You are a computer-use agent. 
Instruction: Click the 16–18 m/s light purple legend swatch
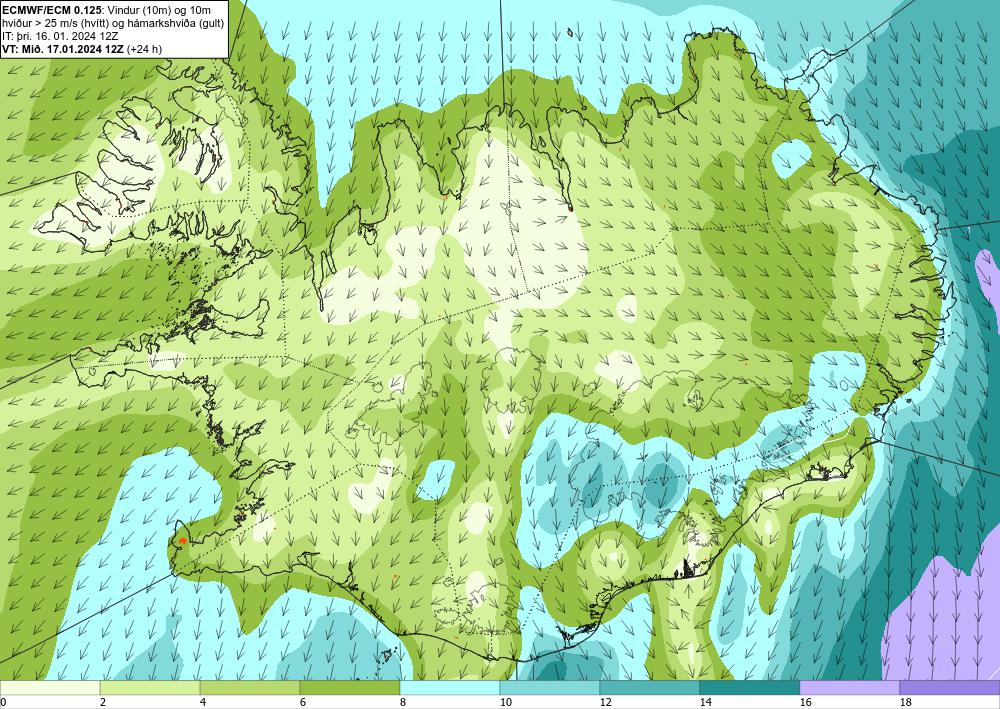tap(849, 688)
